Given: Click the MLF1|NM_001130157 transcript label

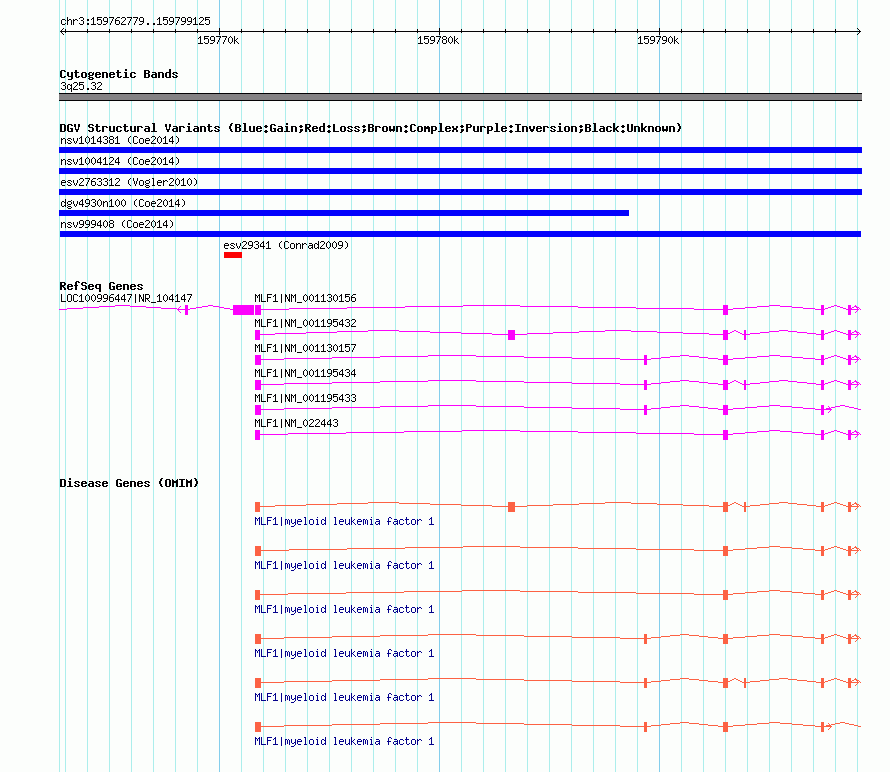Looking at the screenshot, I should coord(305,348).
